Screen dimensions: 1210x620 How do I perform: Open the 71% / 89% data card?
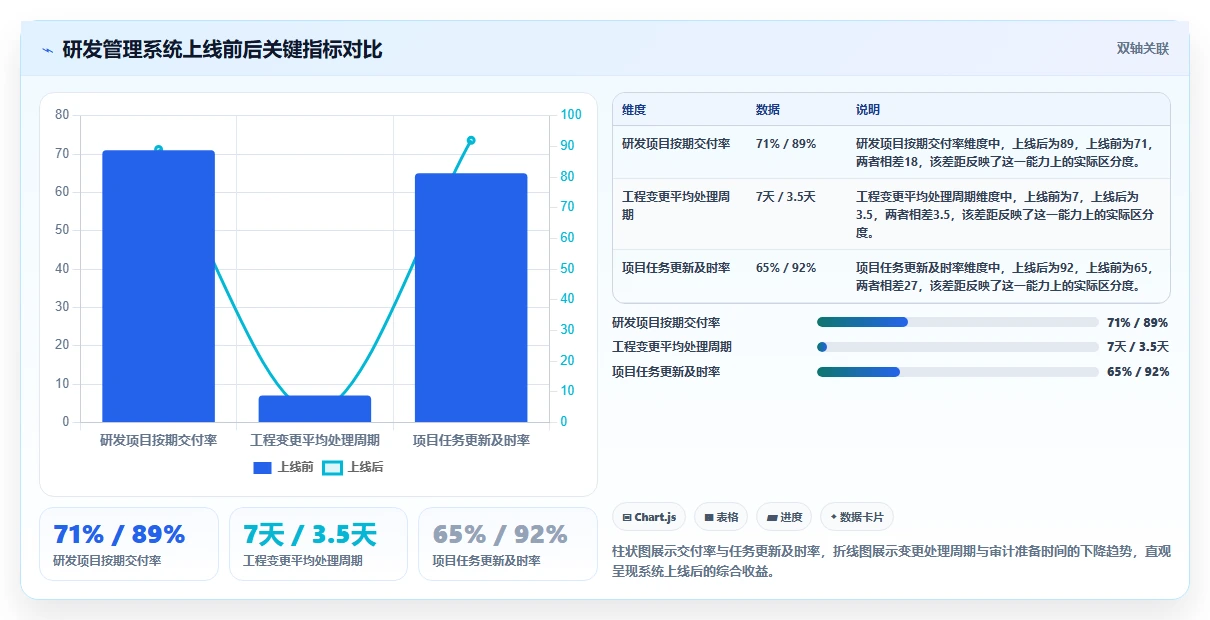(128, 544)
